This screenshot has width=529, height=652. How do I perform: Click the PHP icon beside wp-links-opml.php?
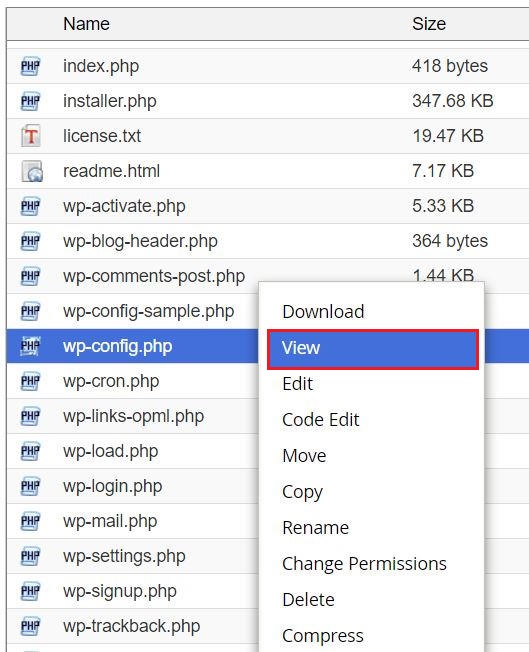coord(30,416)
